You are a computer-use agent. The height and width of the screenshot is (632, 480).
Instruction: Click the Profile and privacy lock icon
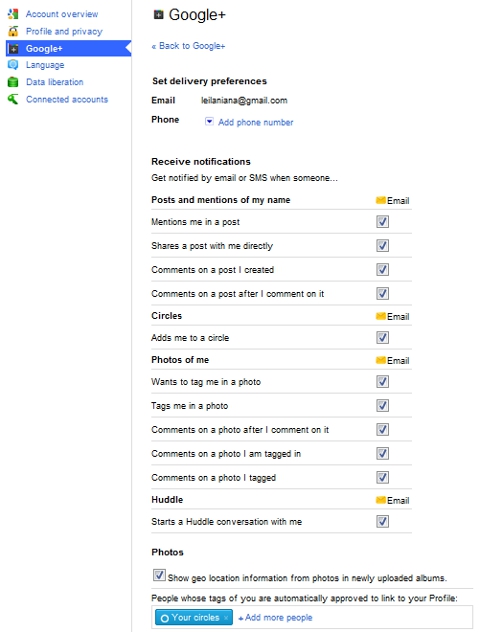point(13,31)
